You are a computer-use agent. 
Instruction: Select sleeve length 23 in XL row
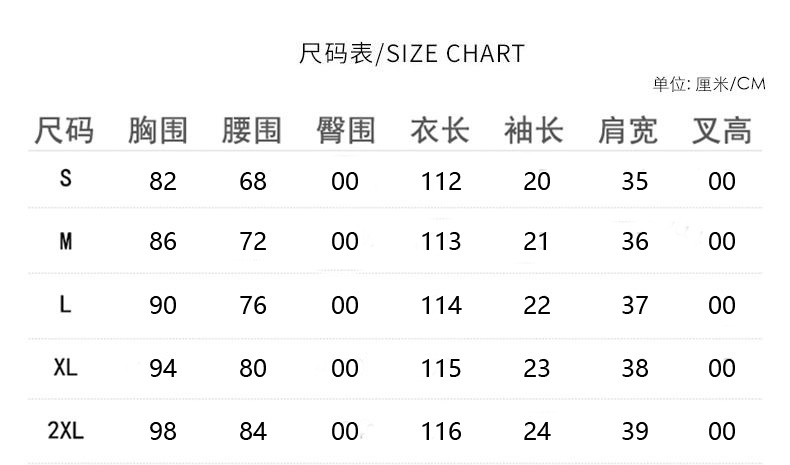click(537, 368)
